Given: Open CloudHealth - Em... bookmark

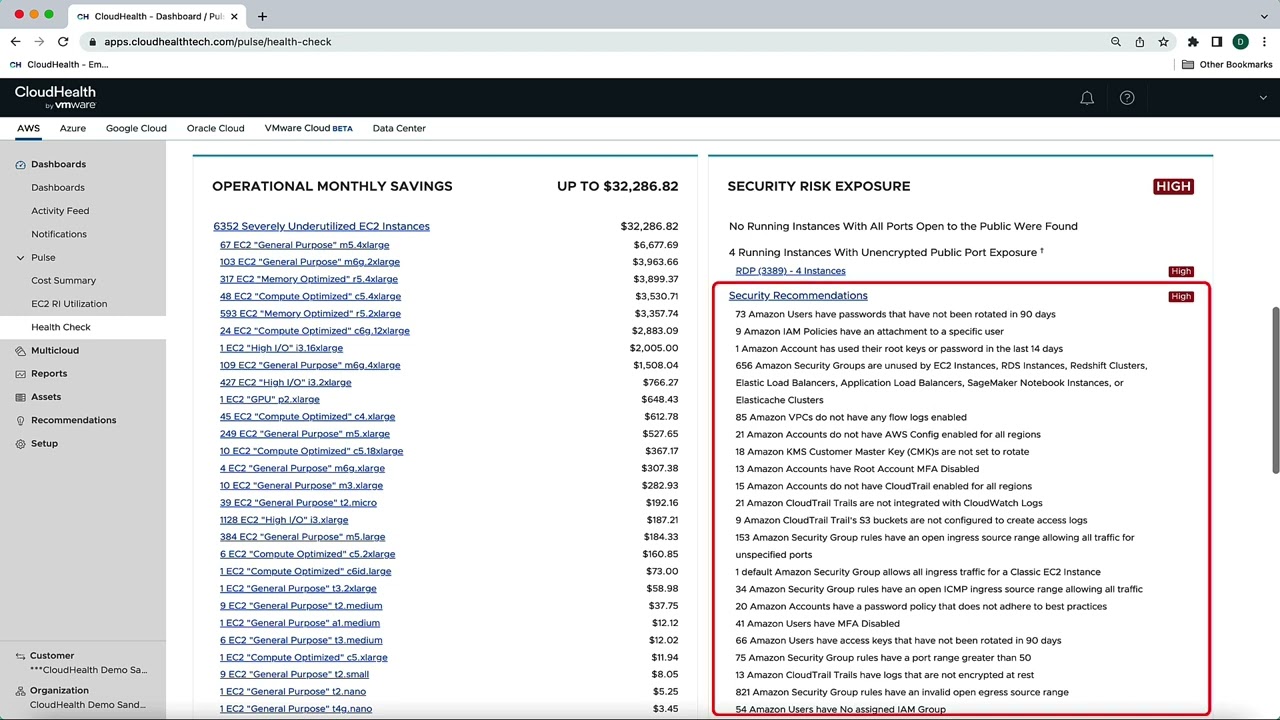Looking at the screenshot, I should pos(58,65).
